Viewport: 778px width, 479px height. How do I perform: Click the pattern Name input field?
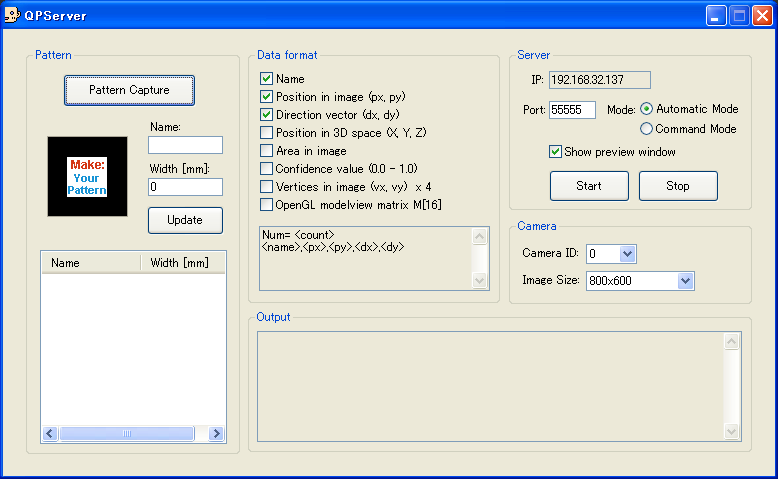185,145
